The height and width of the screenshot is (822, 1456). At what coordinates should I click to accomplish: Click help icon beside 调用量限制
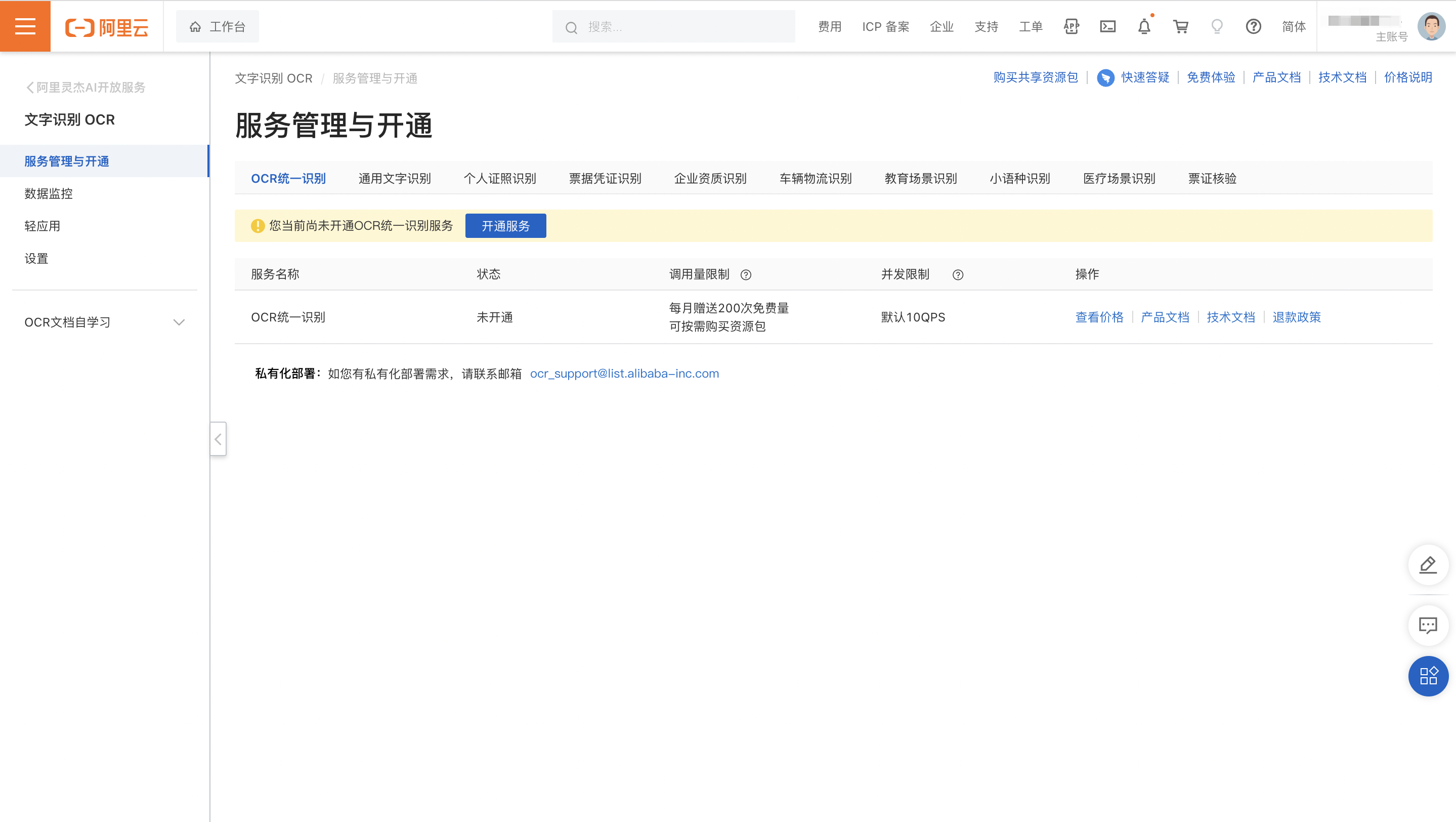pos(746,275)
